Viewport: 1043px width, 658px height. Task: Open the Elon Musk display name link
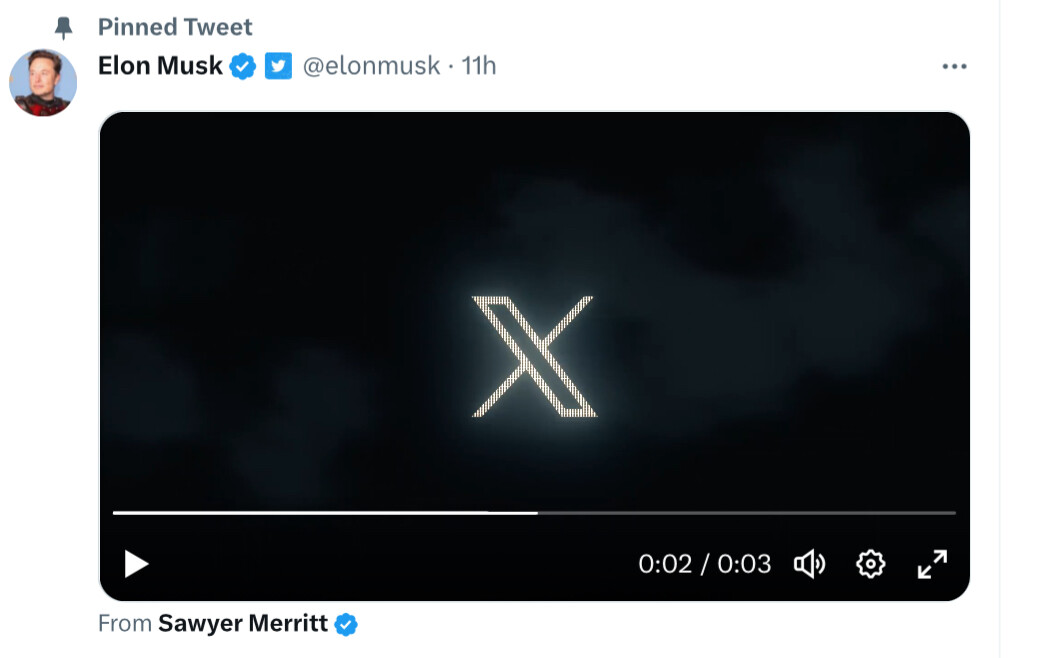click(160, 66)
